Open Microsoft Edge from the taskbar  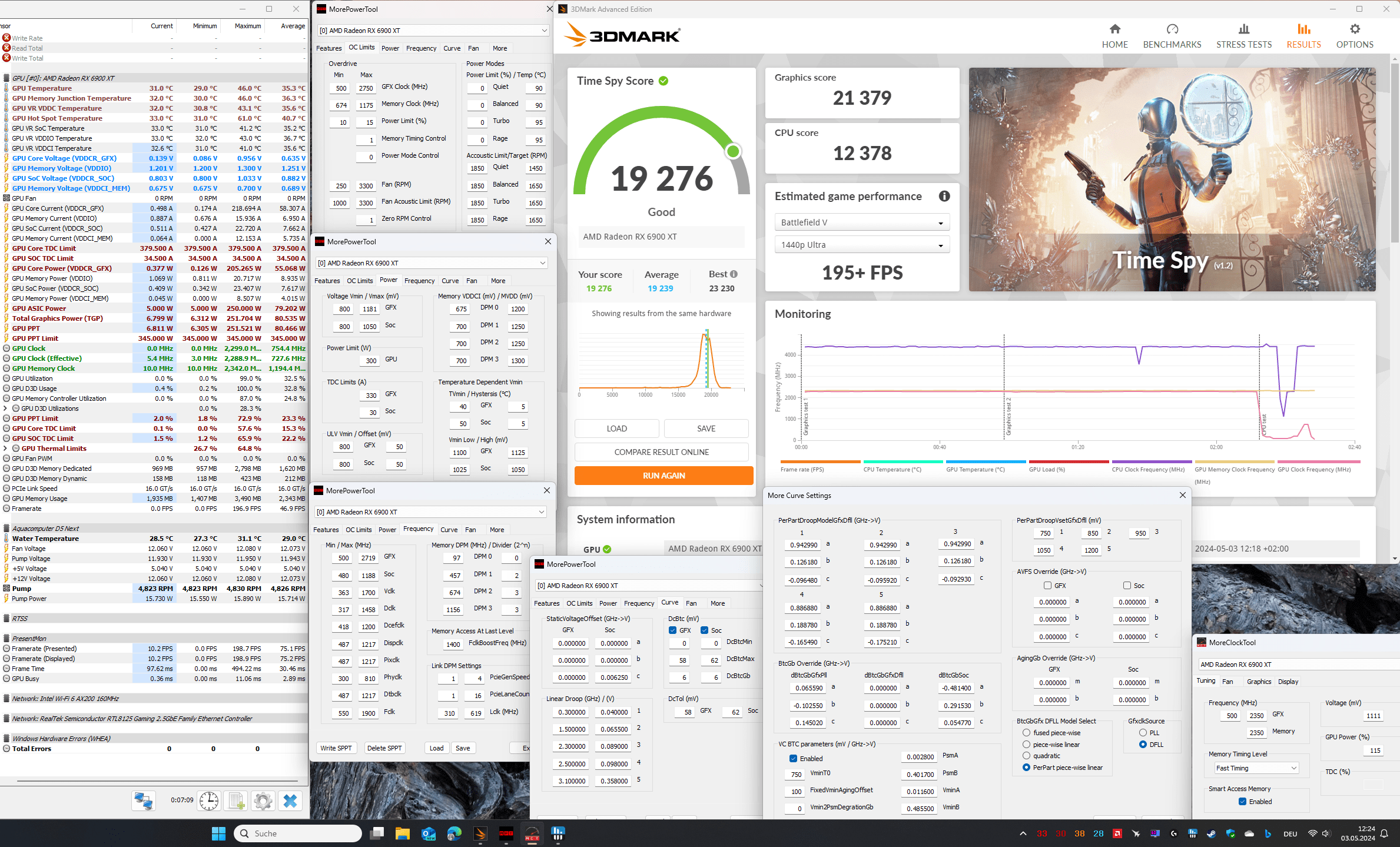click(x=454, y=833)
